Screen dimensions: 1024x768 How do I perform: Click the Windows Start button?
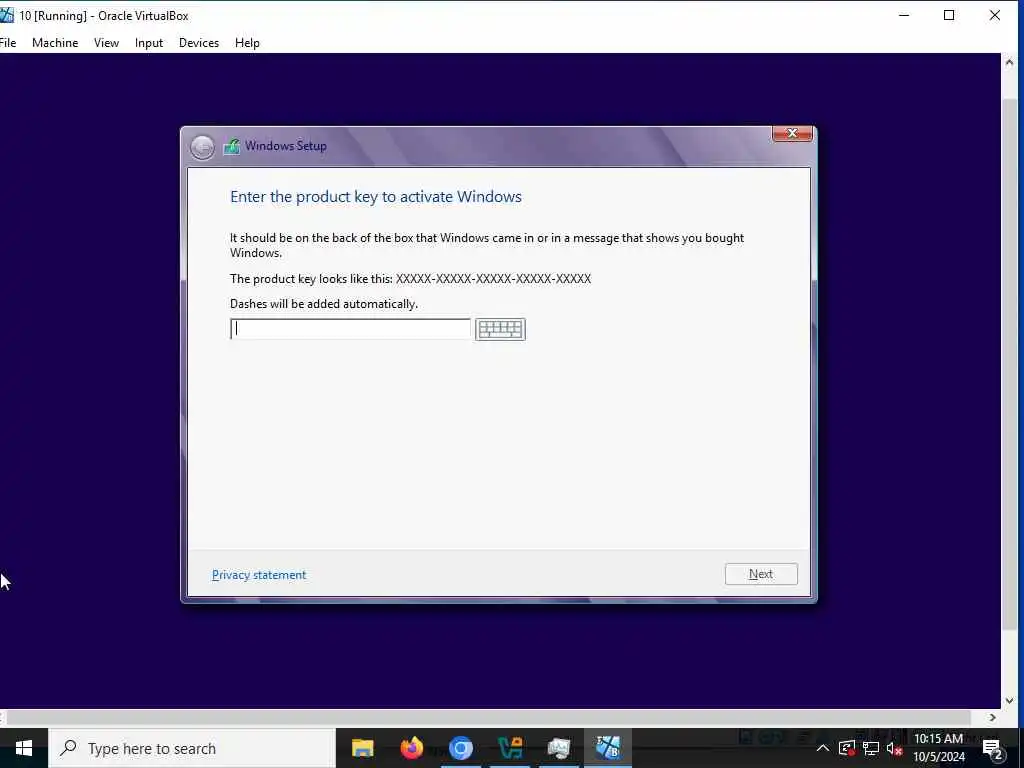pos(24,748)
